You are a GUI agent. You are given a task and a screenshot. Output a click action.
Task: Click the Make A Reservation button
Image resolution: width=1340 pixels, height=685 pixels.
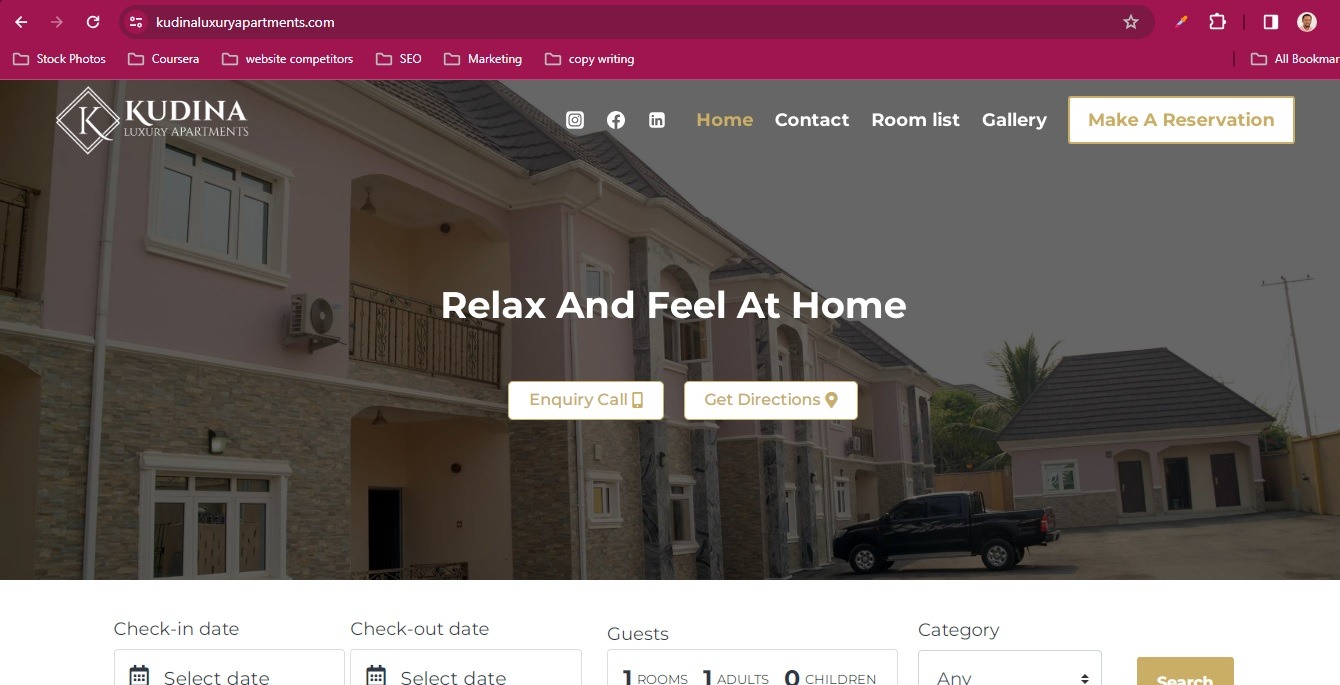click(x=1181, y=120)
